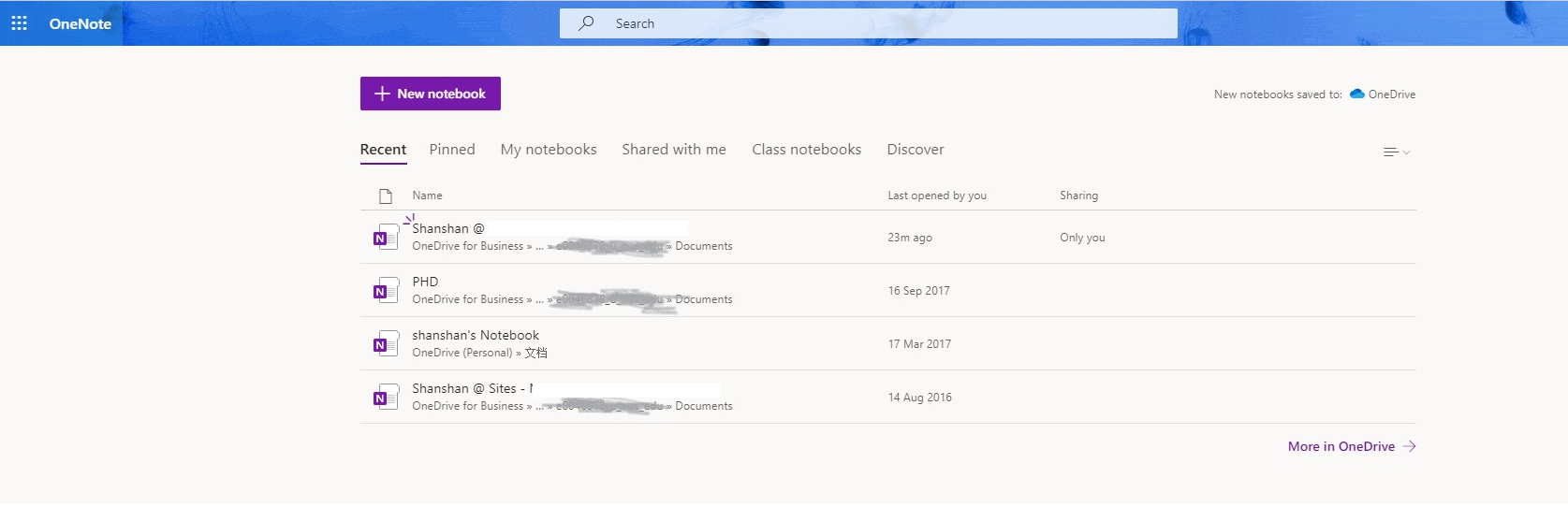The height and width of the screenshot is (507, 1568).
Task: Click the arrow next to More in OneDrive
Action: click(1409, 446)
